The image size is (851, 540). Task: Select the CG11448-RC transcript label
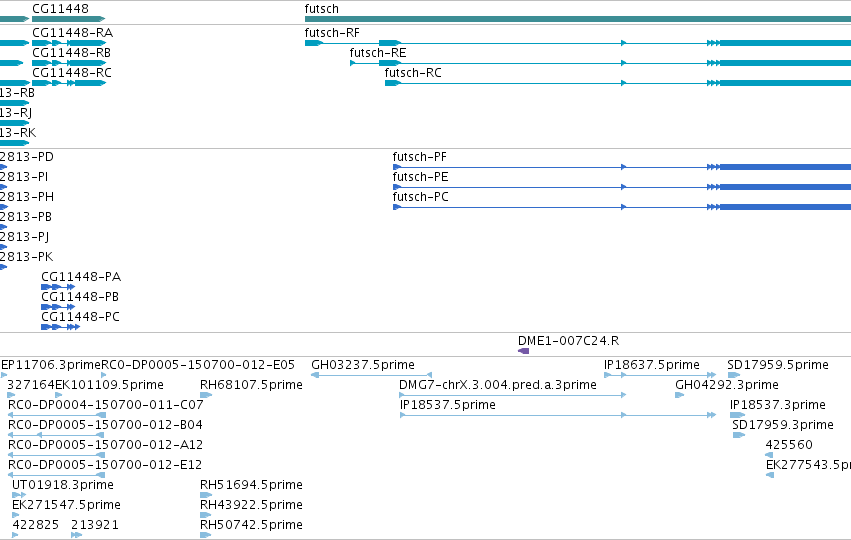72,73
